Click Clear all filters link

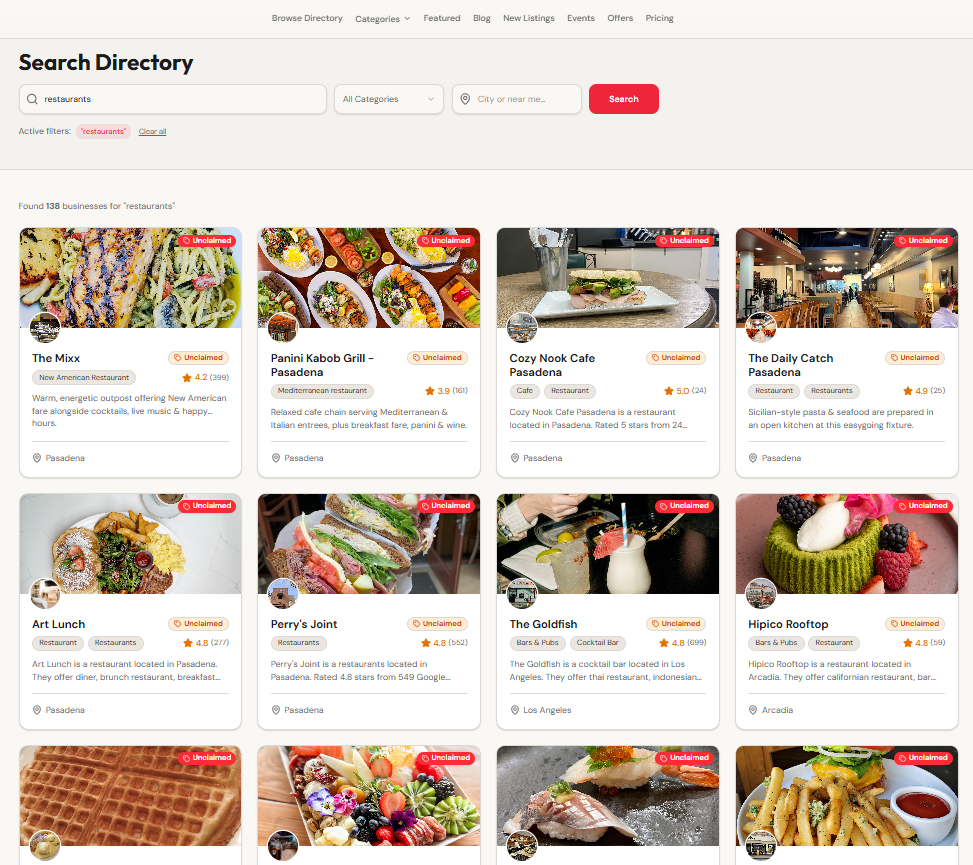152,132
